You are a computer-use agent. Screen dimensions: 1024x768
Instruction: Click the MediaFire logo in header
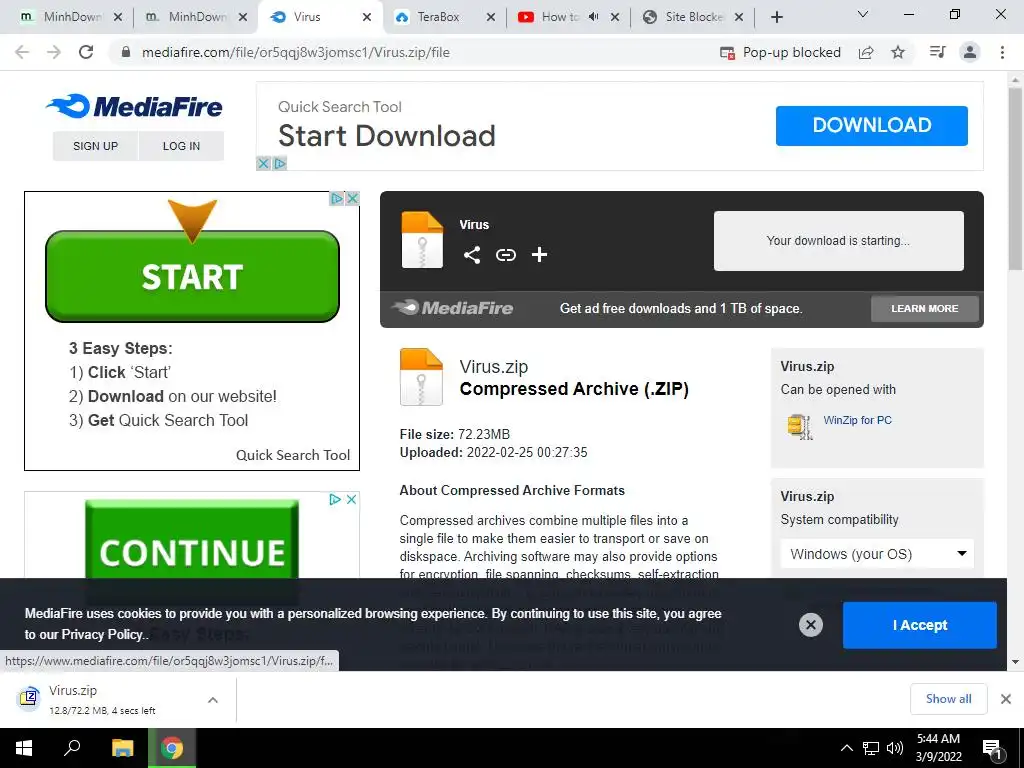click(x=135, y=106)
